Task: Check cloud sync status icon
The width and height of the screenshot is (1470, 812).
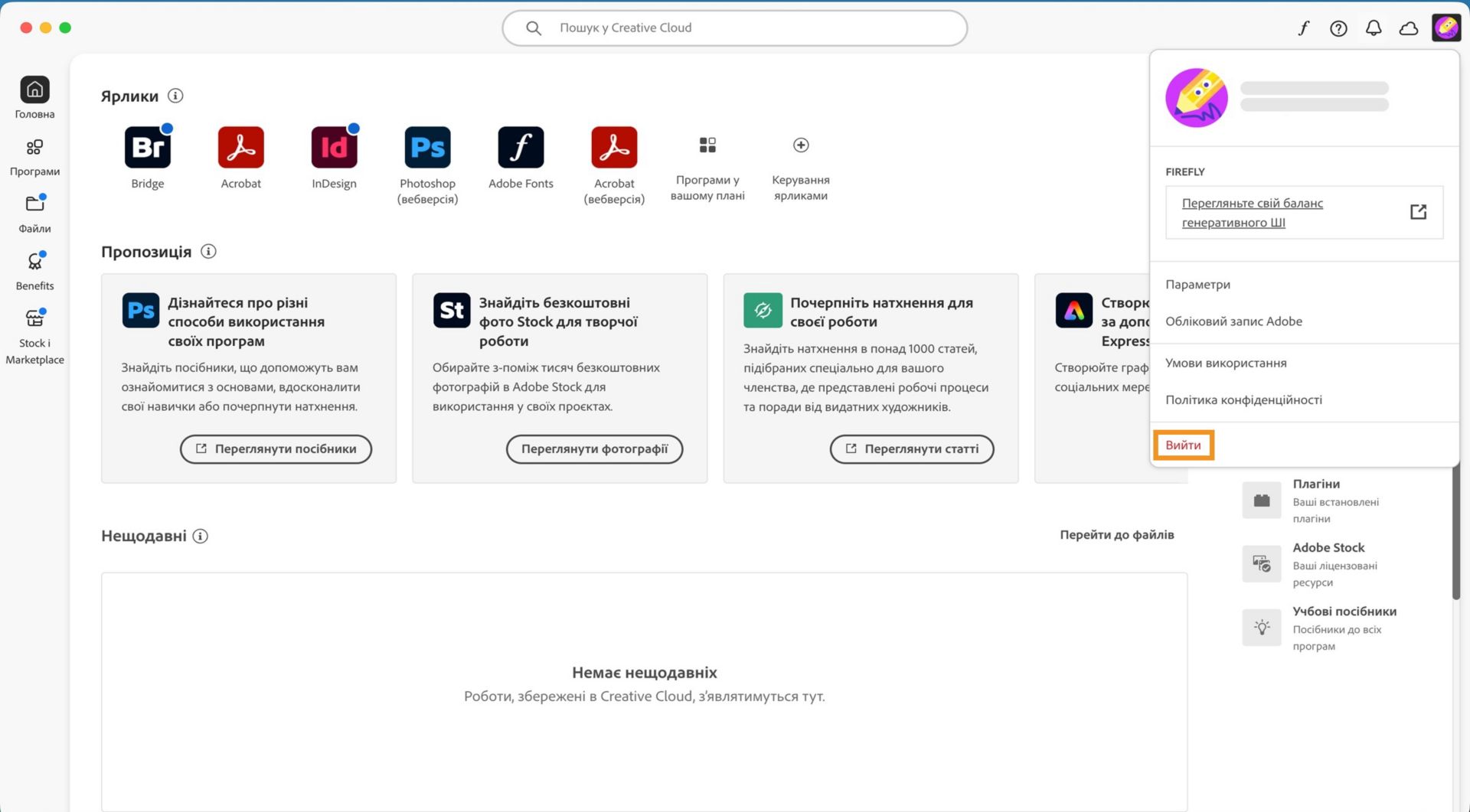Action: 1409,28
